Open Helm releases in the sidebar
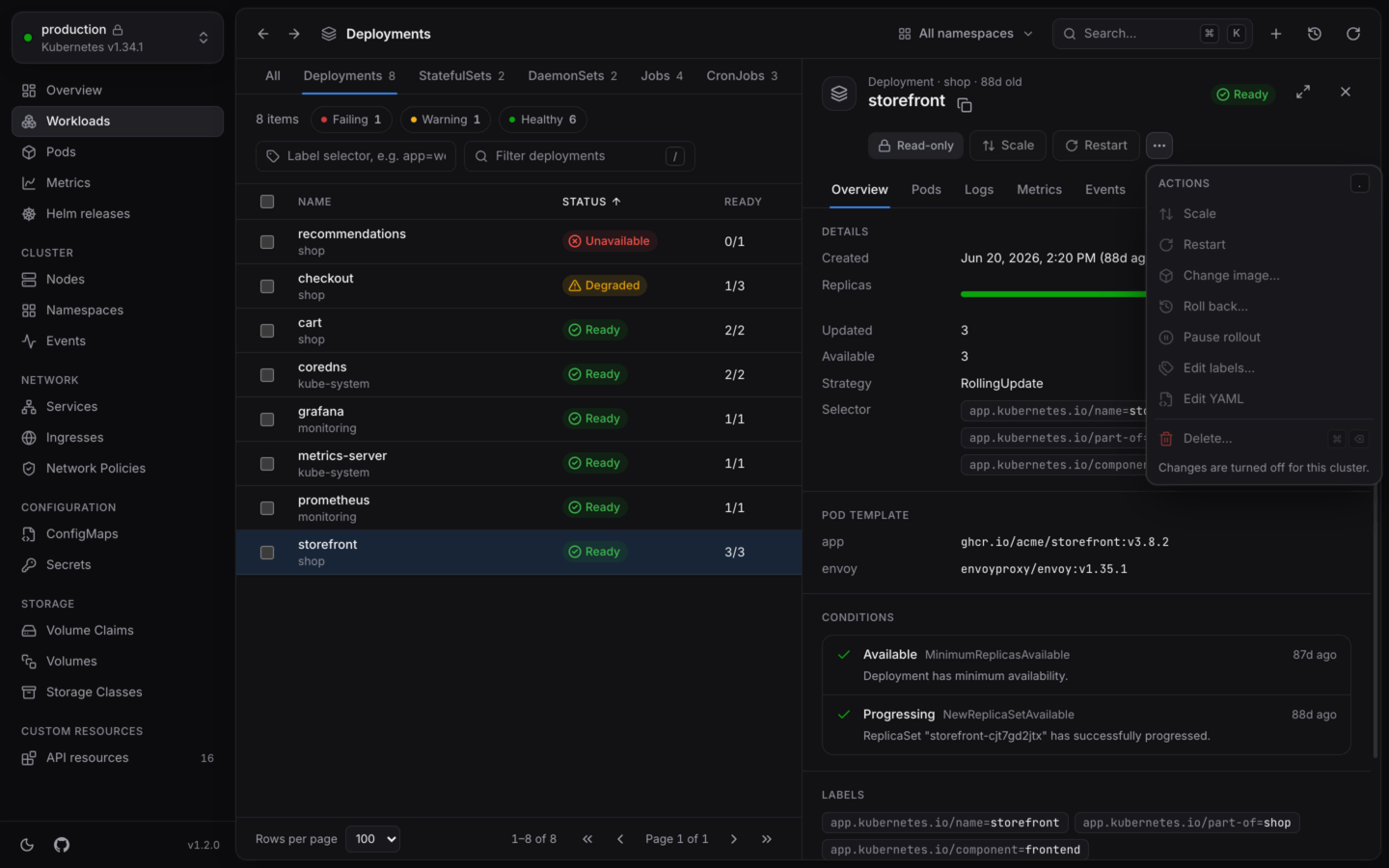1389x868 pixels. (118, 214)
